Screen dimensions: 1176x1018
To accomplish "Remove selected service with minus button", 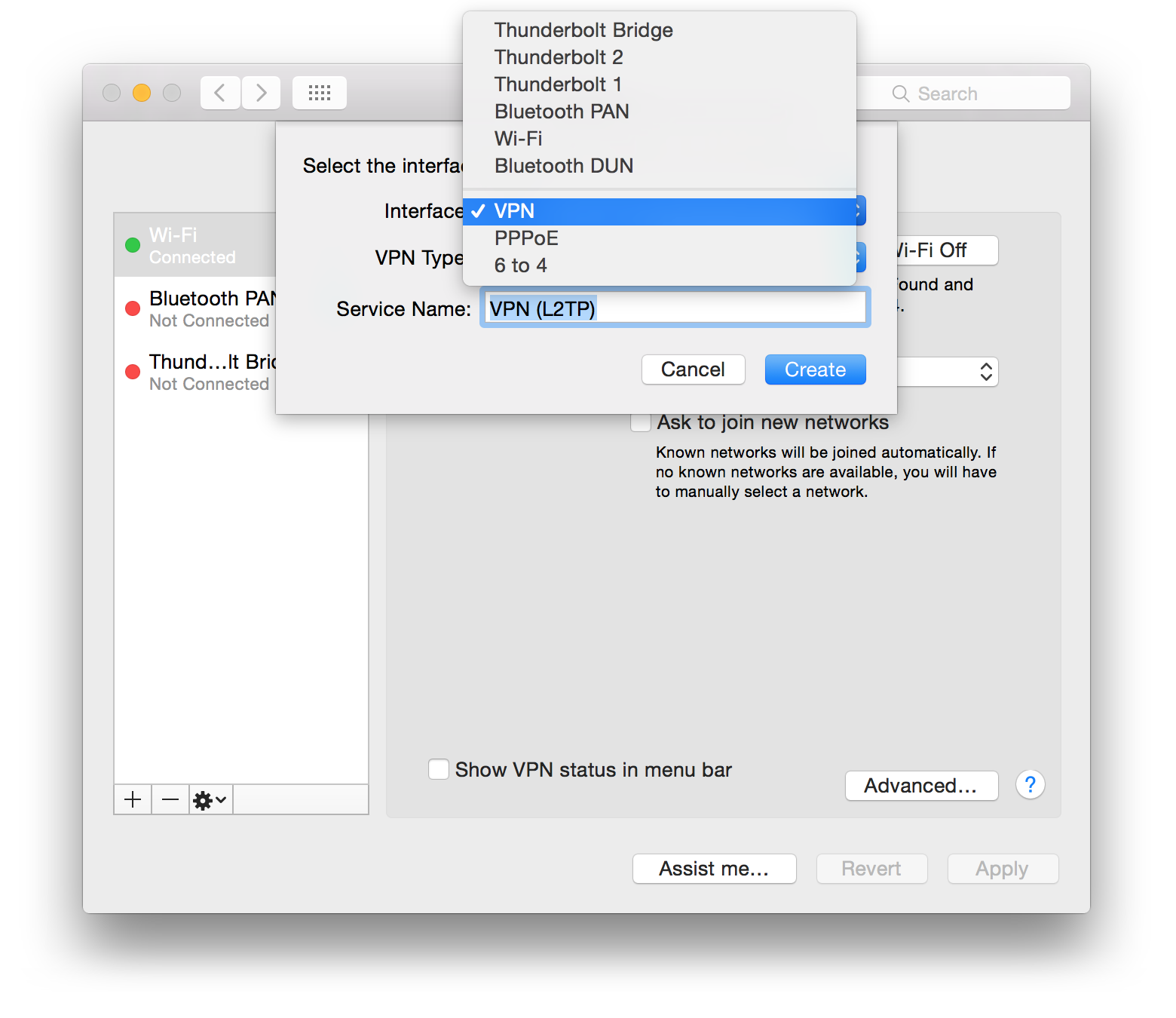I will 170,799.
